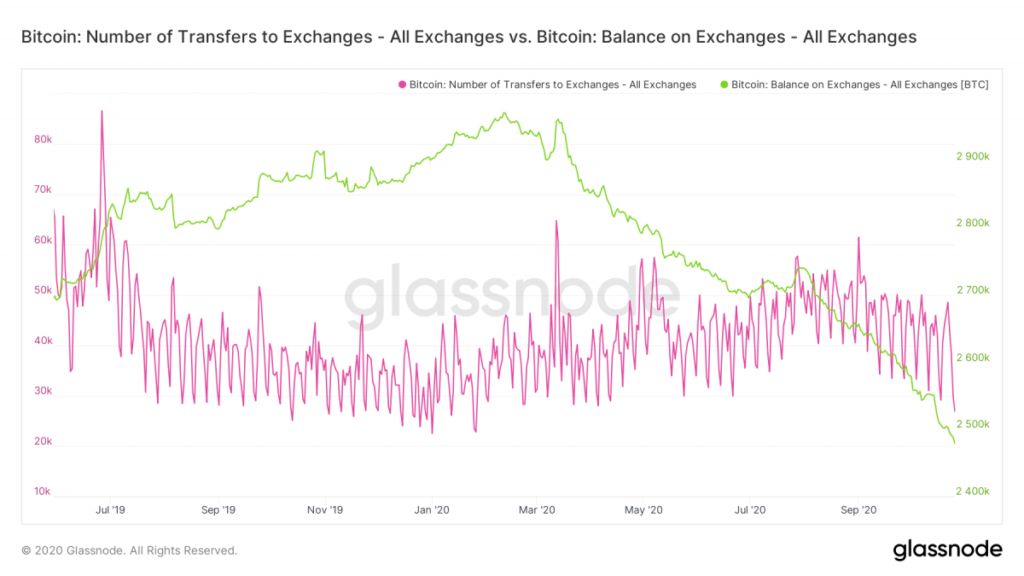Click the 80k label on the left axis
1024x576 pixels.
tap(42, 140)
